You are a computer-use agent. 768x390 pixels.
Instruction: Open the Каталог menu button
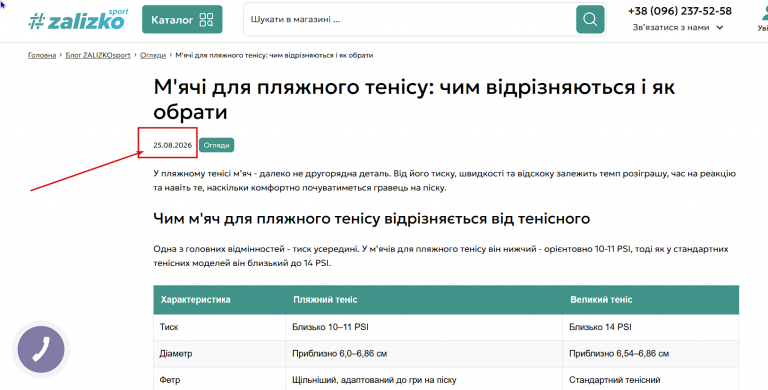182,20
